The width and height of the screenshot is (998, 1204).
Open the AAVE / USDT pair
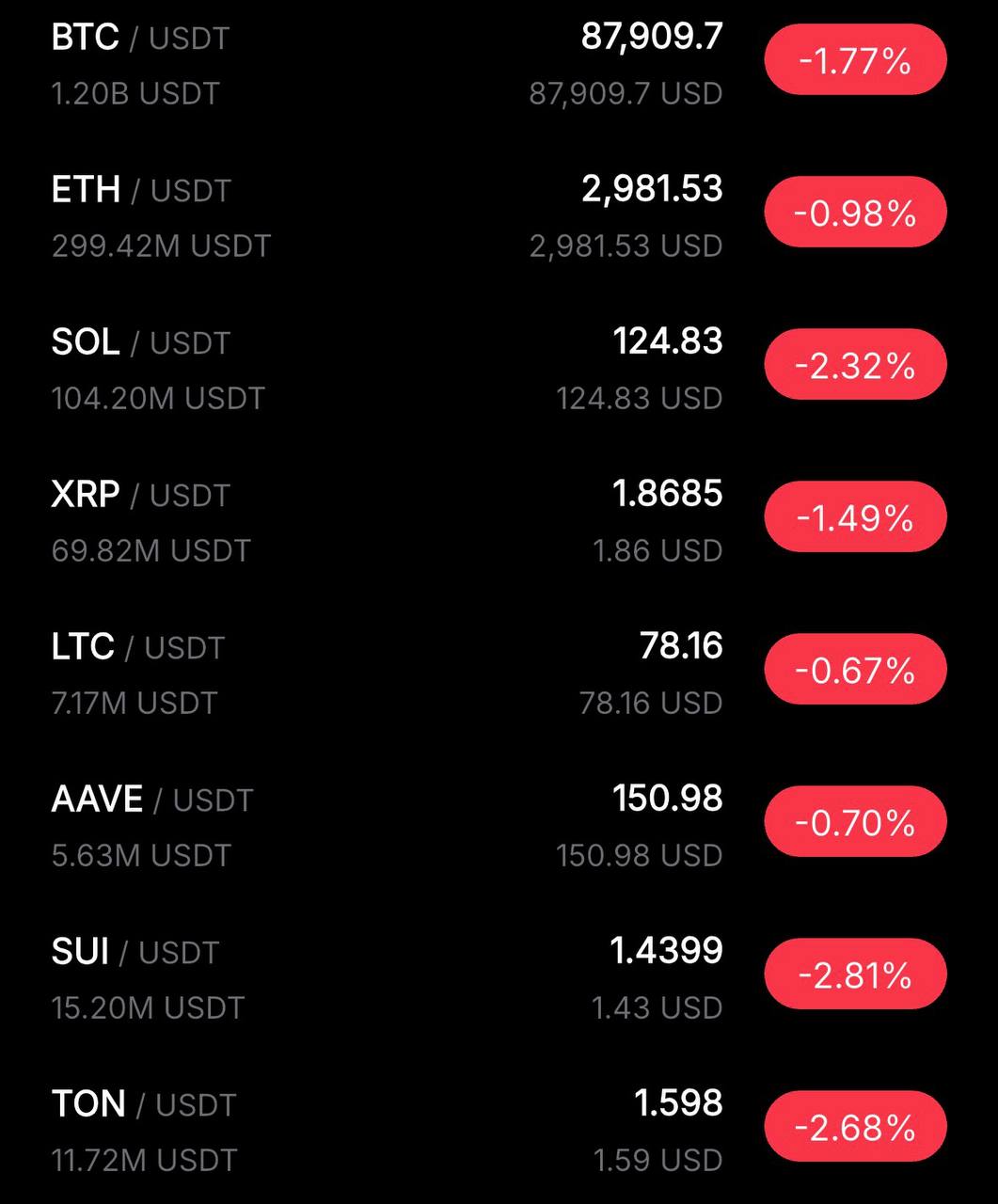pyautogui.click(x=151, y=800)
